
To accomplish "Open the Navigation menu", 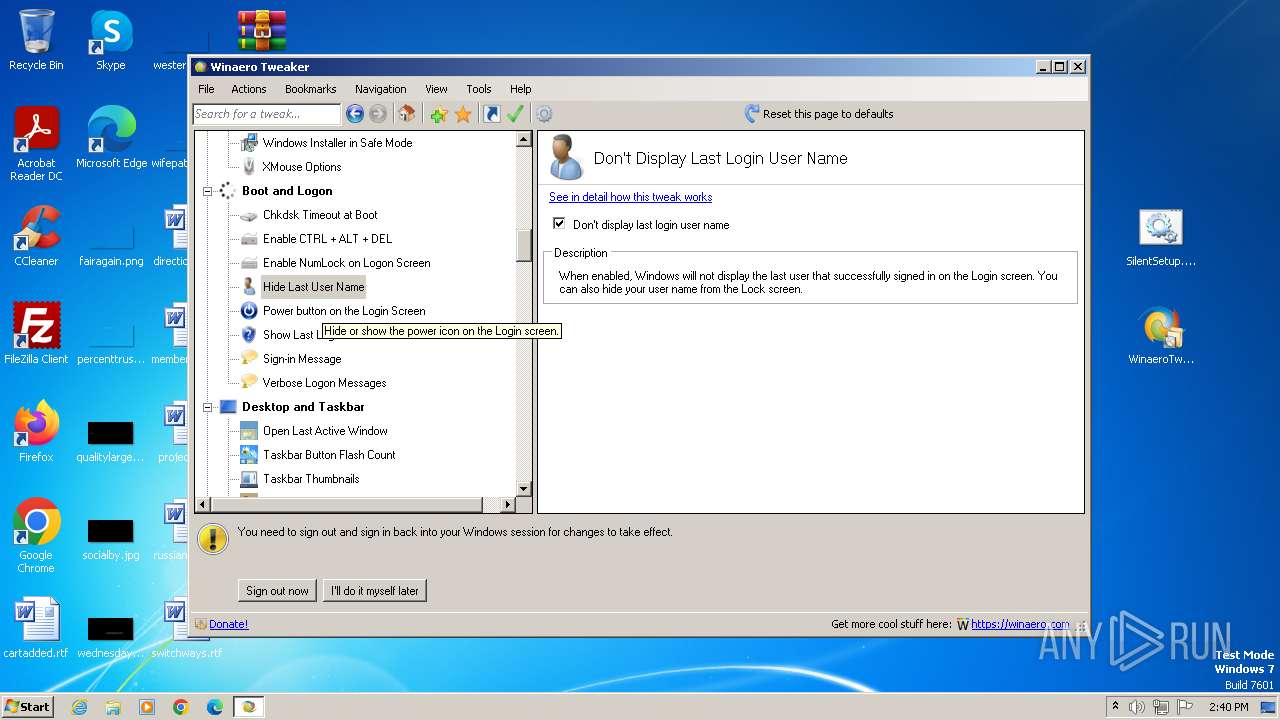I will 381,89.
